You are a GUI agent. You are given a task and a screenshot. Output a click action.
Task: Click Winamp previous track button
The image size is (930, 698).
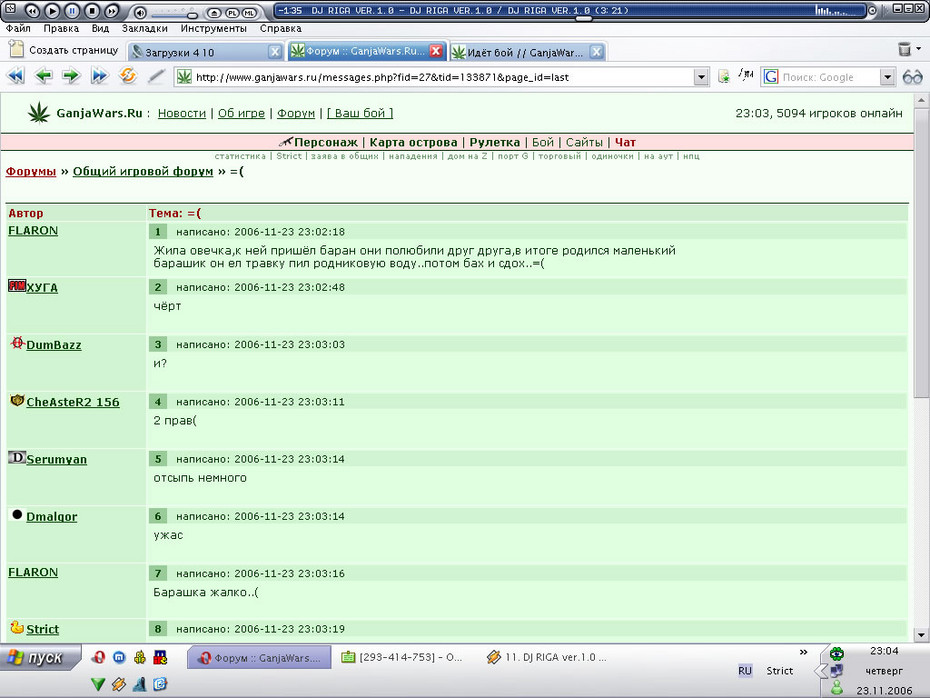point(32,11)
